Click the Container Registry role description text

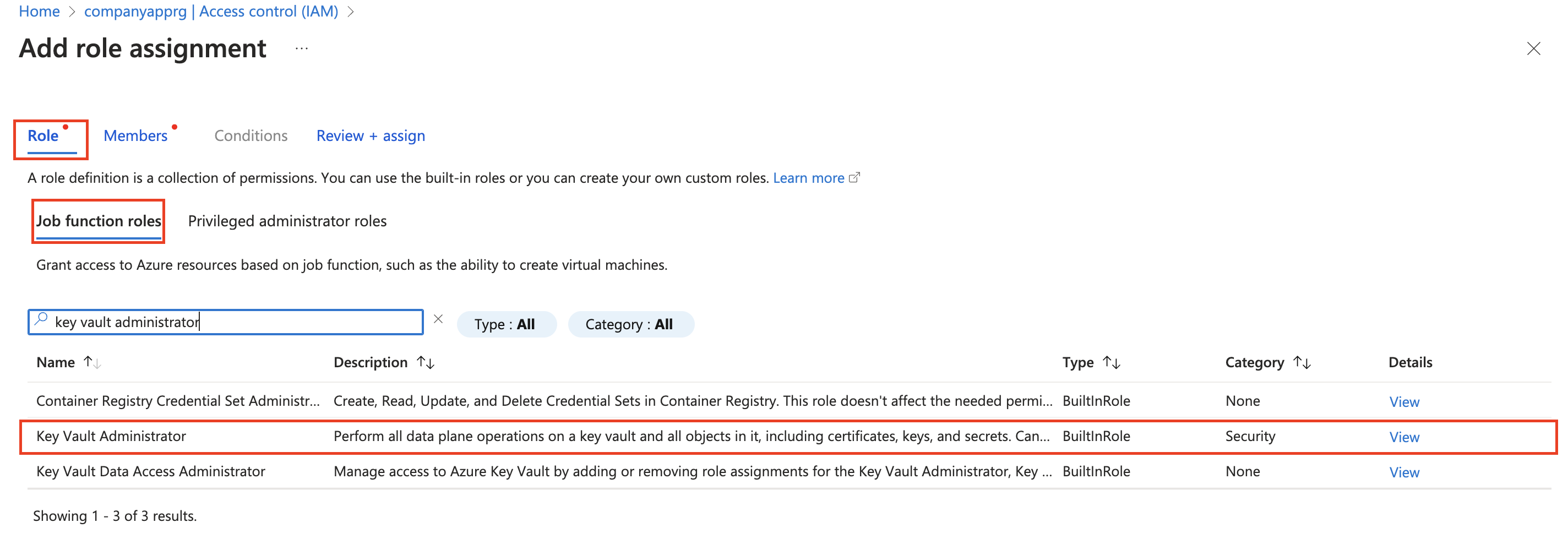[x=693, y=401]
